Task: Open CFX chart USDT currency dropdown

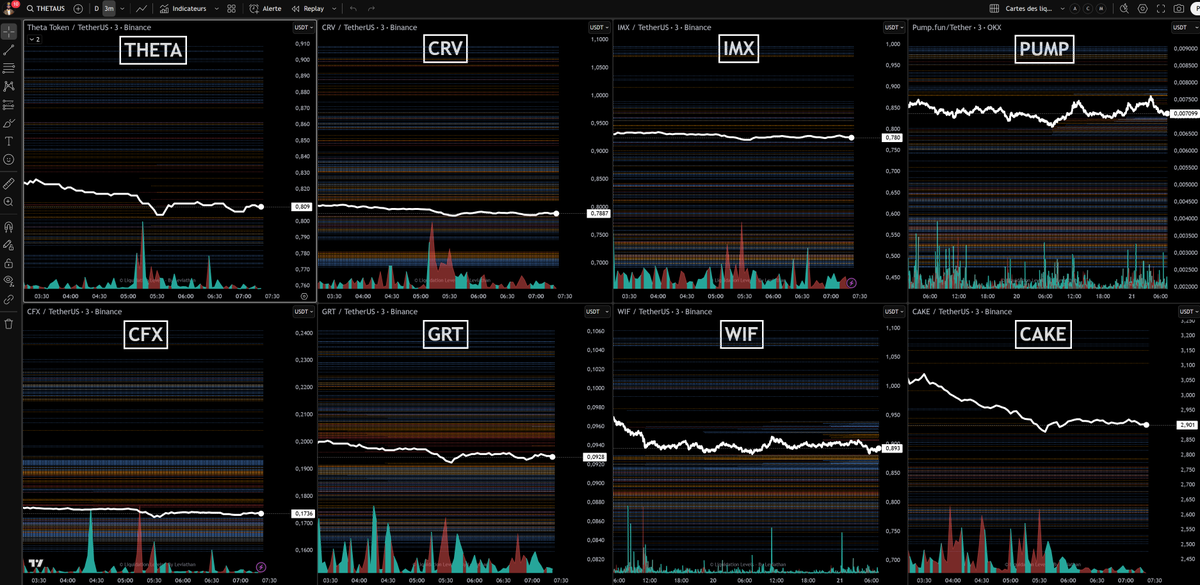Action: (303, 312)
